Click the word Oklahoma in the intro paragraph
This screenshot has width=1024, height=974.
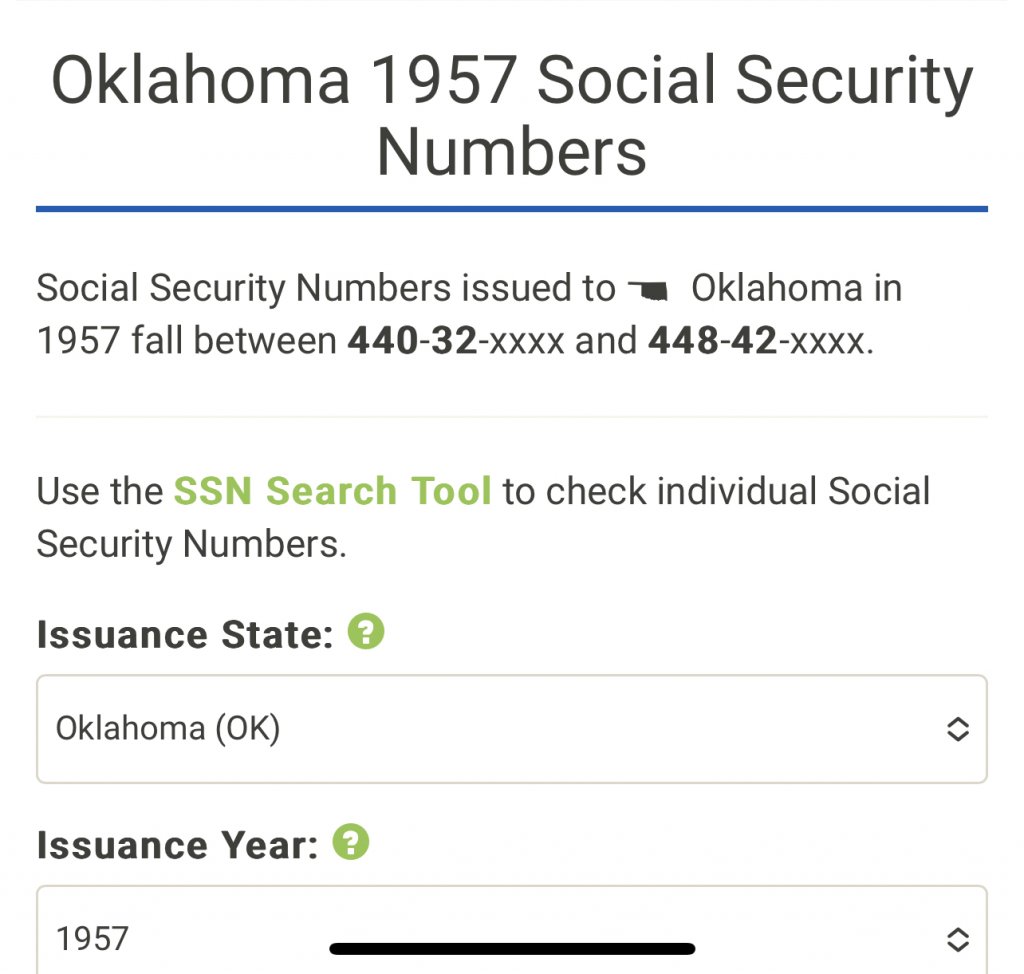777,289
